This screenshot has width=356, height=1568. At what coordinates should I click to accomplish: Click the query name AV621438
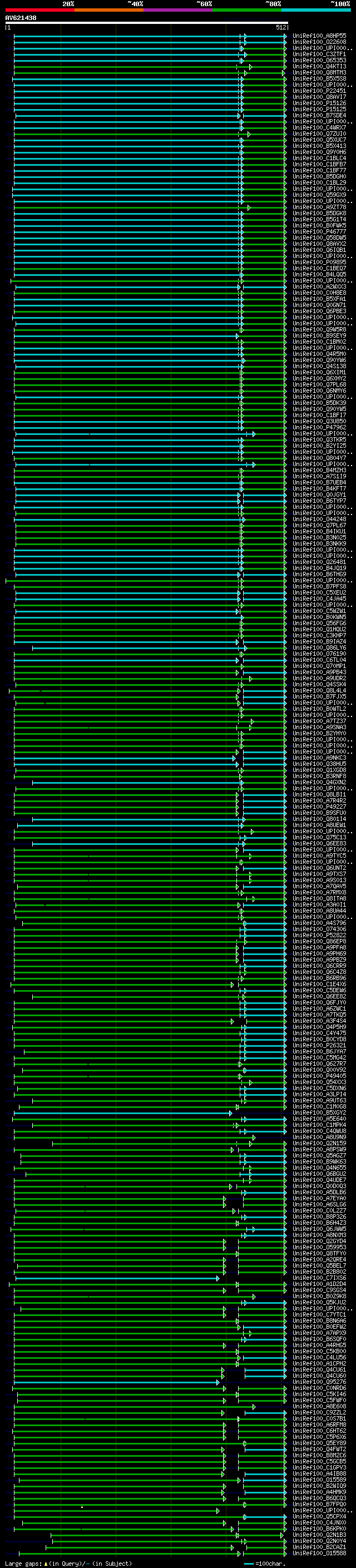pyautogui.click(x=21, y=18)
